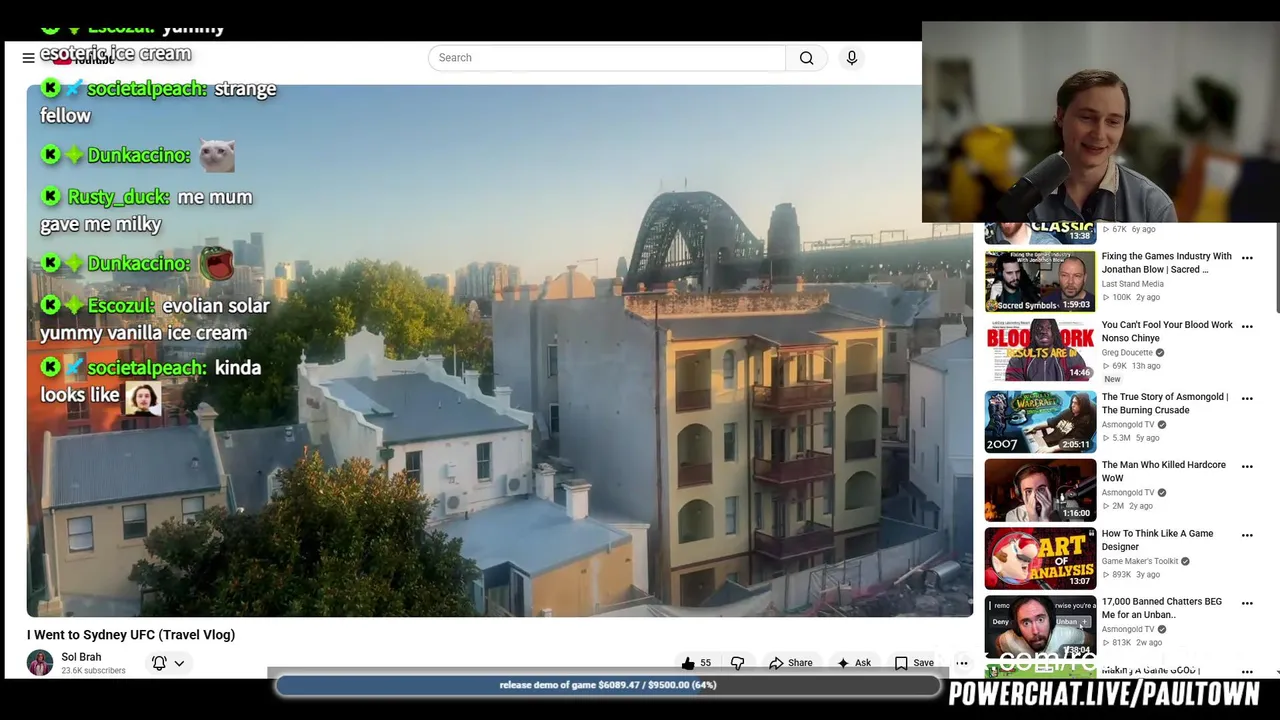Open the Ask AI button
This screenshot has width=1280, height=720.
point(854,663)
